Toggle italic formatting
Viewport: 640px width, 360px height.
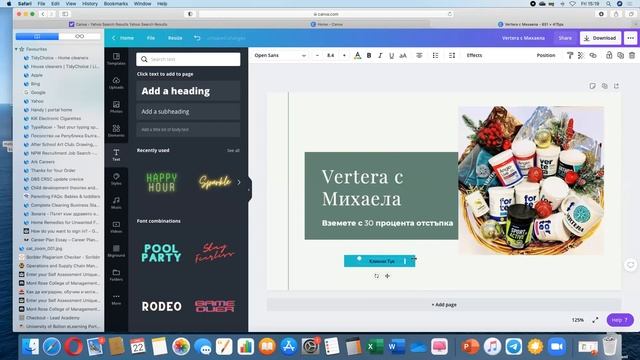coord(380,56)
